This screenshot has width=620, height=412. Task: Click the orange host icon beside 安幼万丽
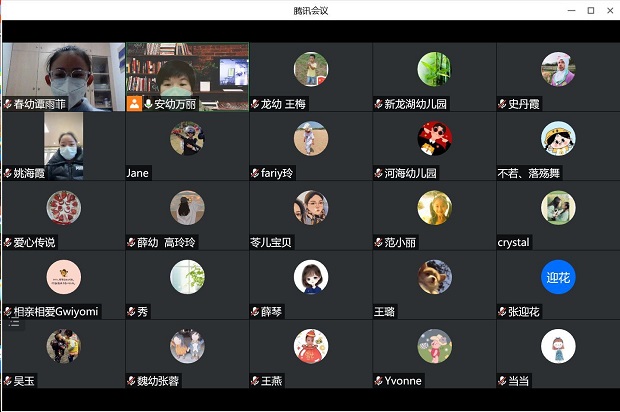[134, 104]
